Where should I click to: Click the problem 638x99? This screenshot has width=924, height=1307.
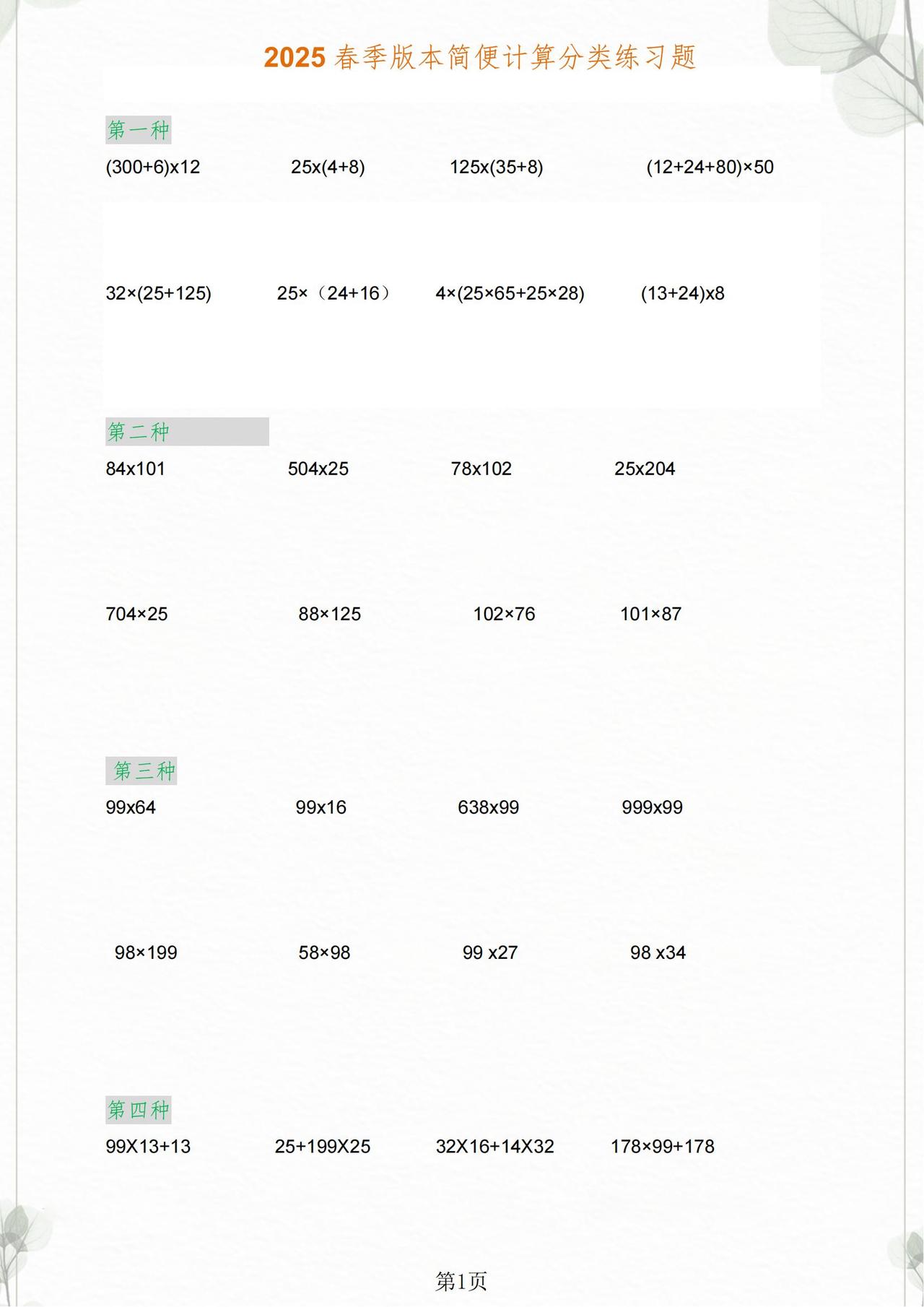tap(489, 808)
